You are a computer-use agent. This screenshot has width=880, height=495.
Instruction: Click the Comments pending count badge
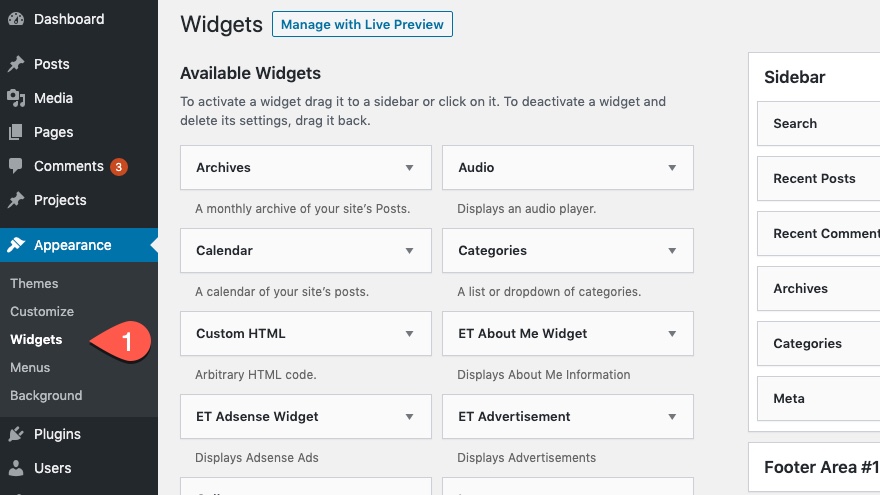coord(119,167)
